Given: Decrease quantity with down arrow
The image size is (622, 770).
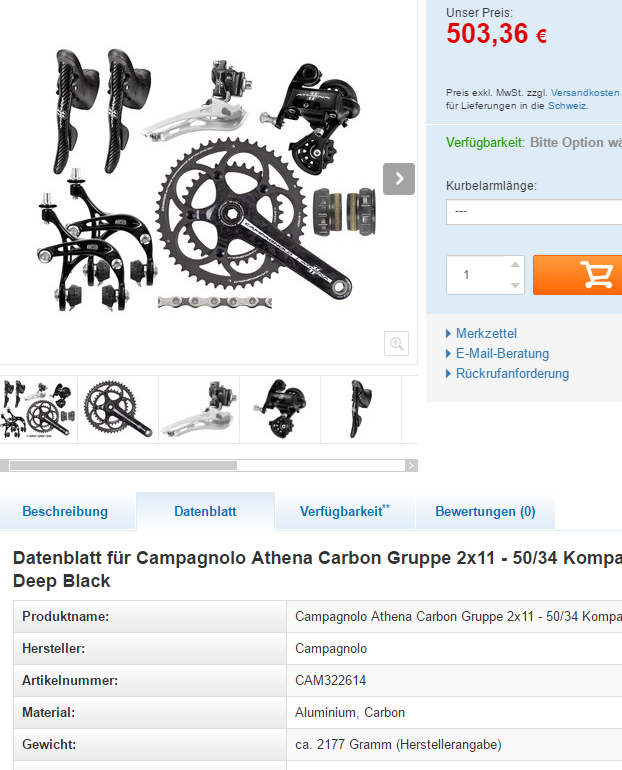Looking at the screenshot, I should point(515,285).
